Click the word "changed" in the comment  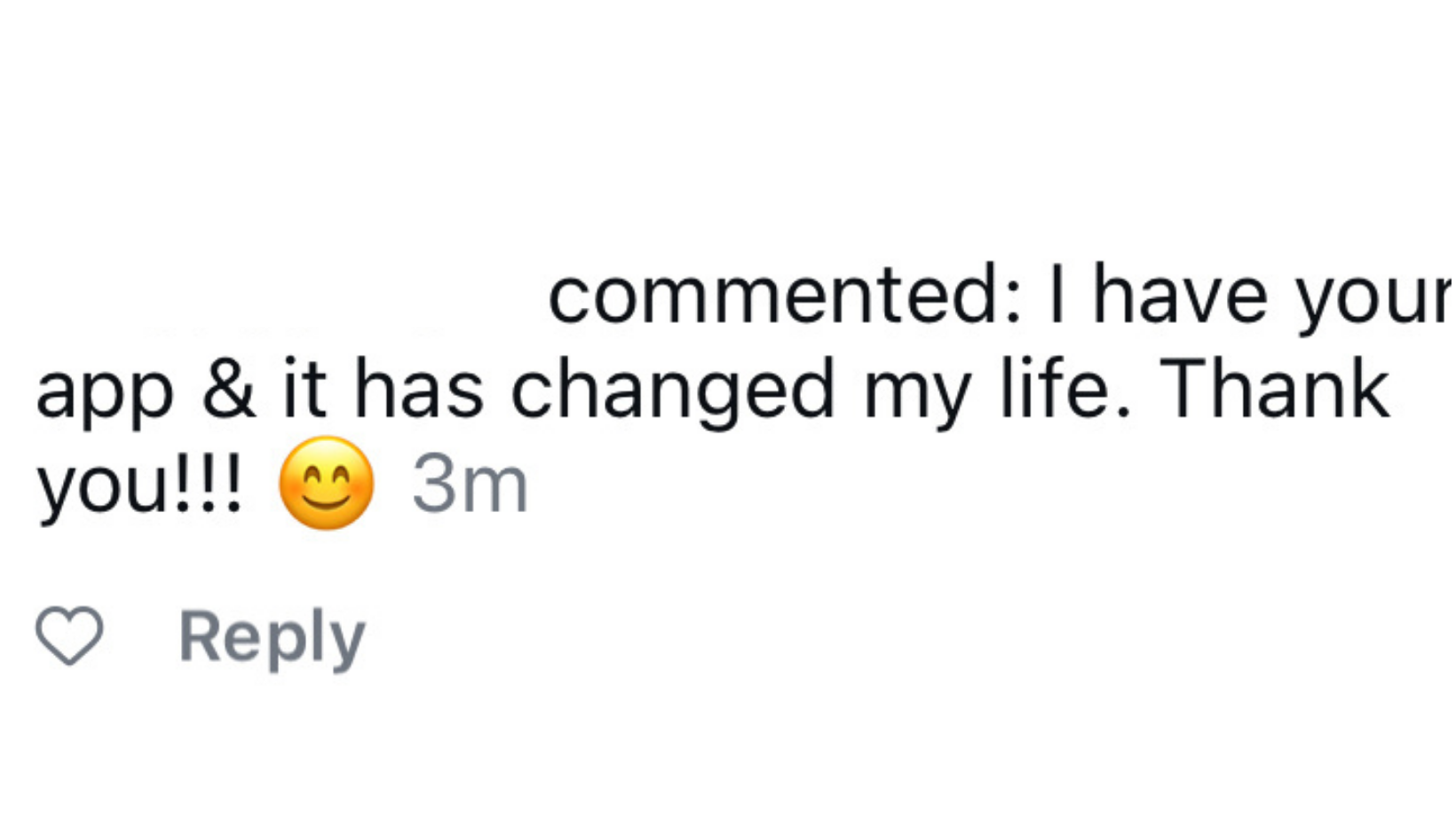[x=673, y=390]
